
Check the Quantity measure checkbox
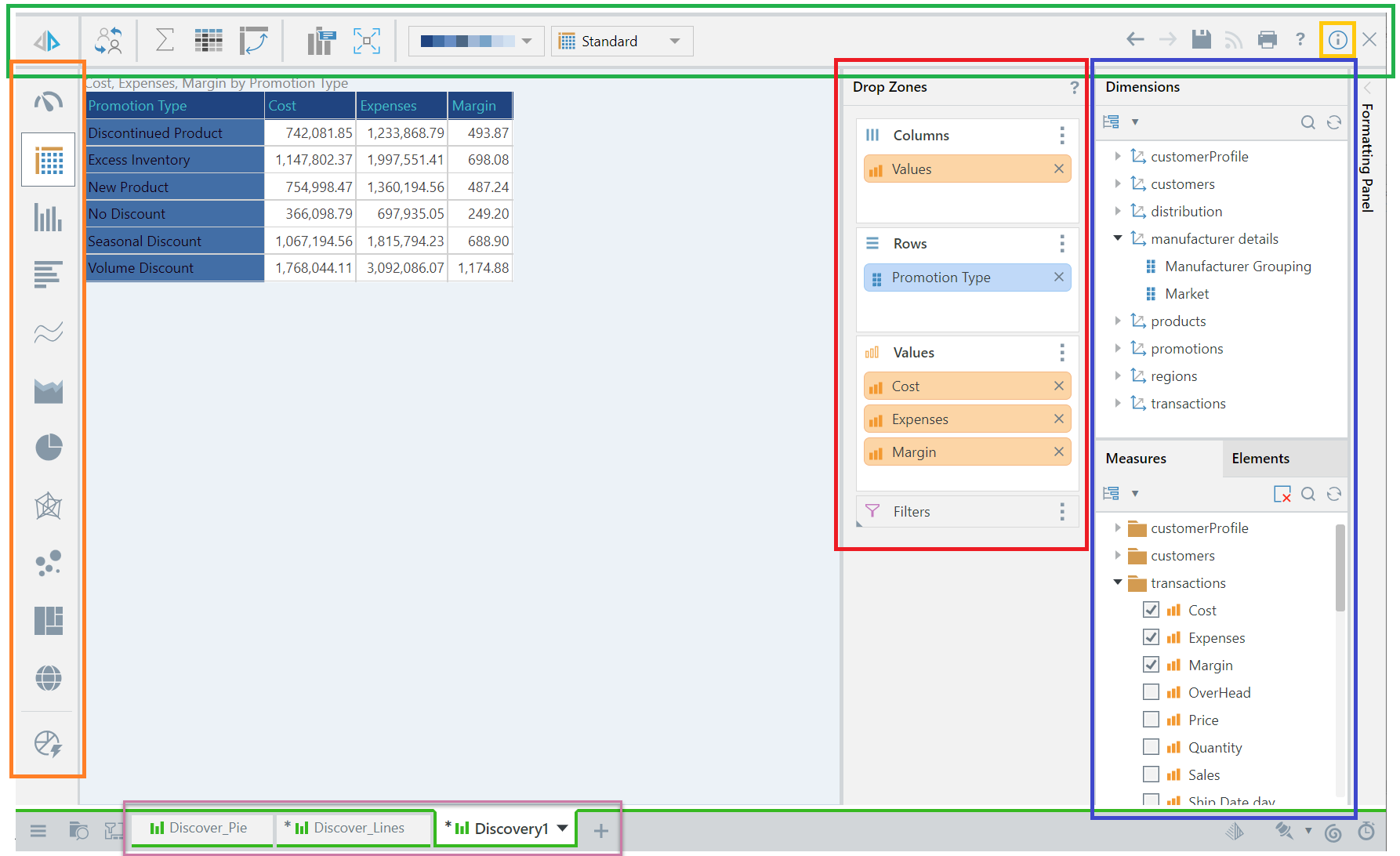coord(1151,747)
